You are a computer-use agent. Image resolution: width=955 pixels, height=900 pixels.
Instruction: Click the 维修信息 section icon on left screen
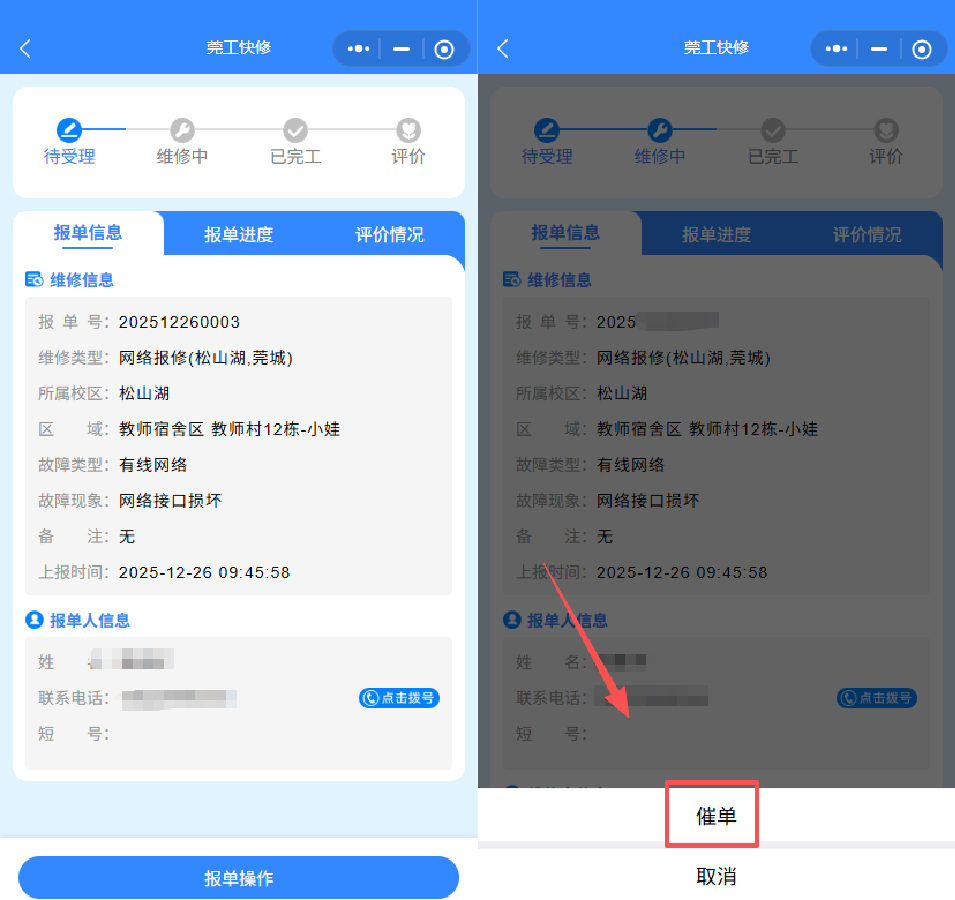point(34,280)
